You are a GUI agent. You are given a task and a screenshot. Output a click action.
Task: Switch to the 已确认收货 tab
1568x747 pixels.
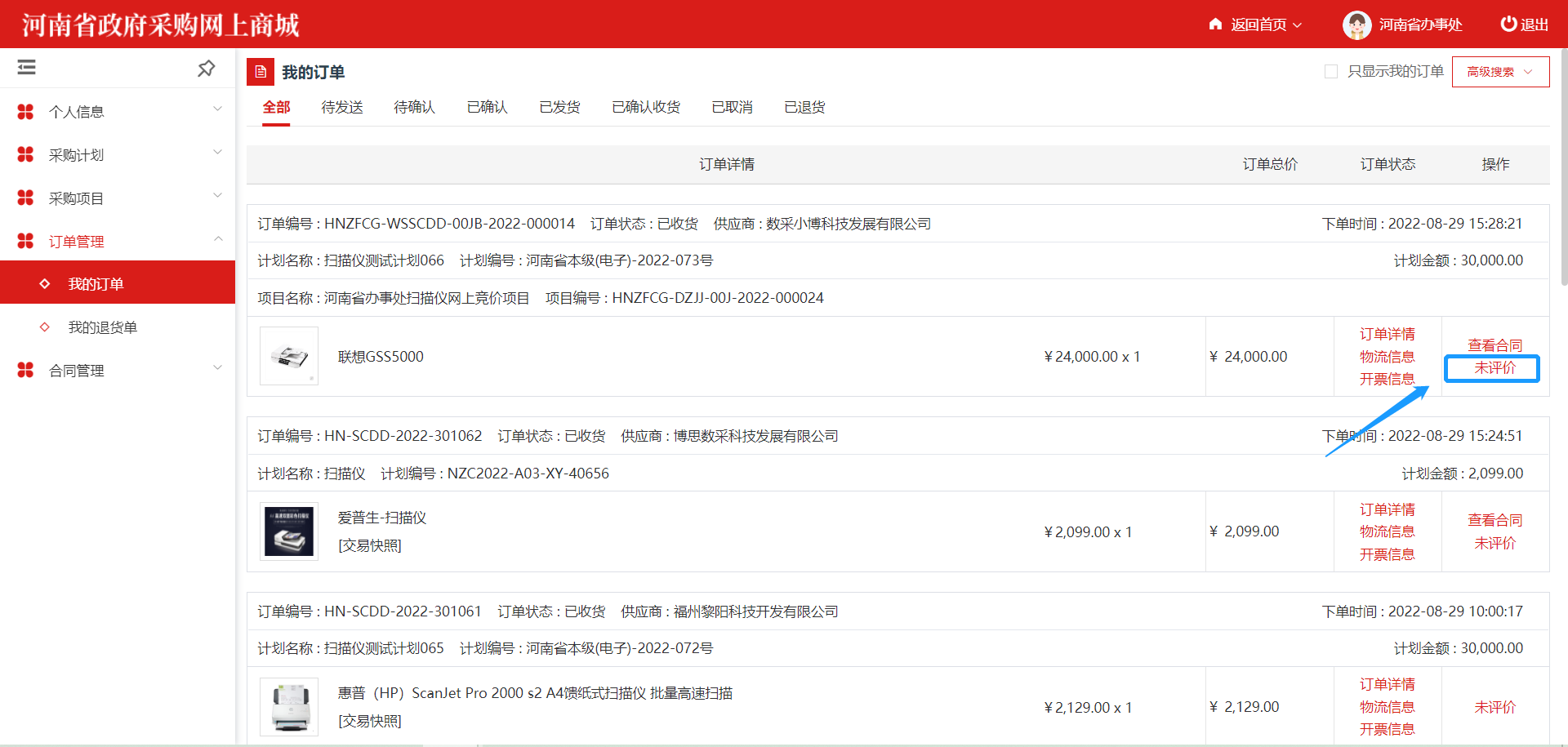pyautogui.click(x=646, y=107)
